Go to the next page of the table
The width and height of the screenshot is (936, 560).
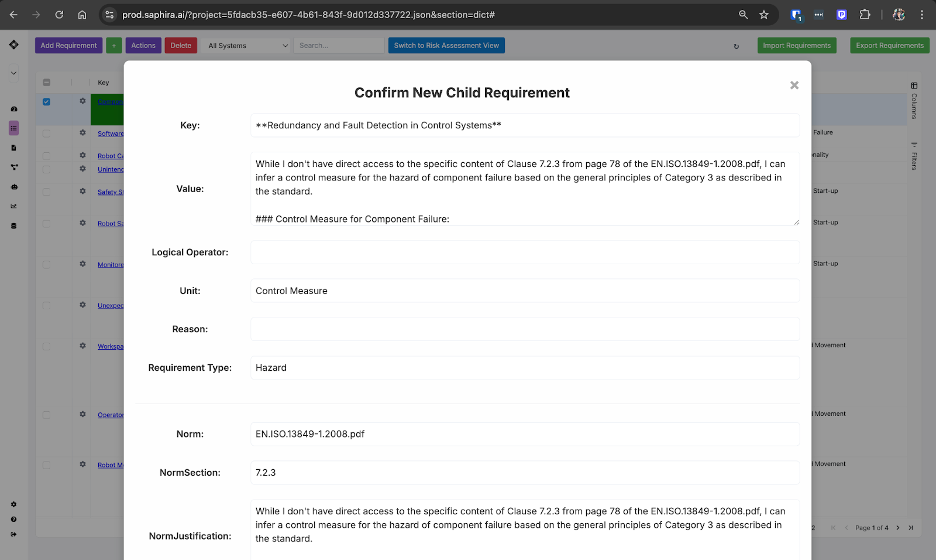click(898, 528)
